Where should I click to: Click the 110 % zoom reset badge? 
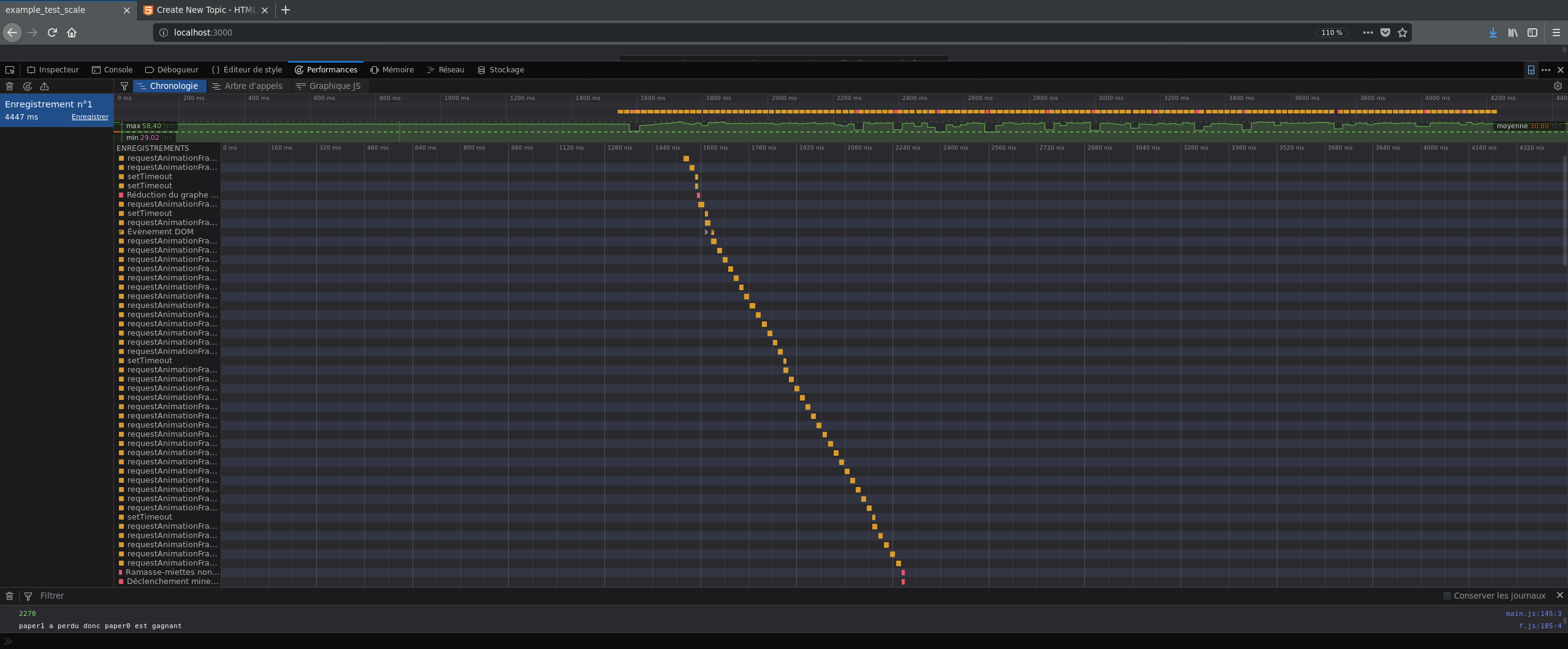pos(1331,33)
